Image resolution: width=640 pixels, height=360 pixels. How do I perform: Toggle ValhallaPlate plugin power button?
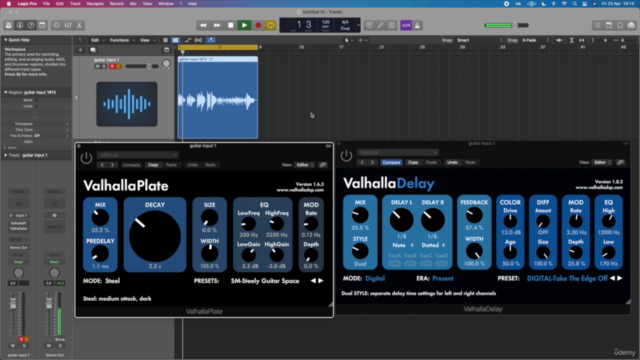[x=86, y=158]
